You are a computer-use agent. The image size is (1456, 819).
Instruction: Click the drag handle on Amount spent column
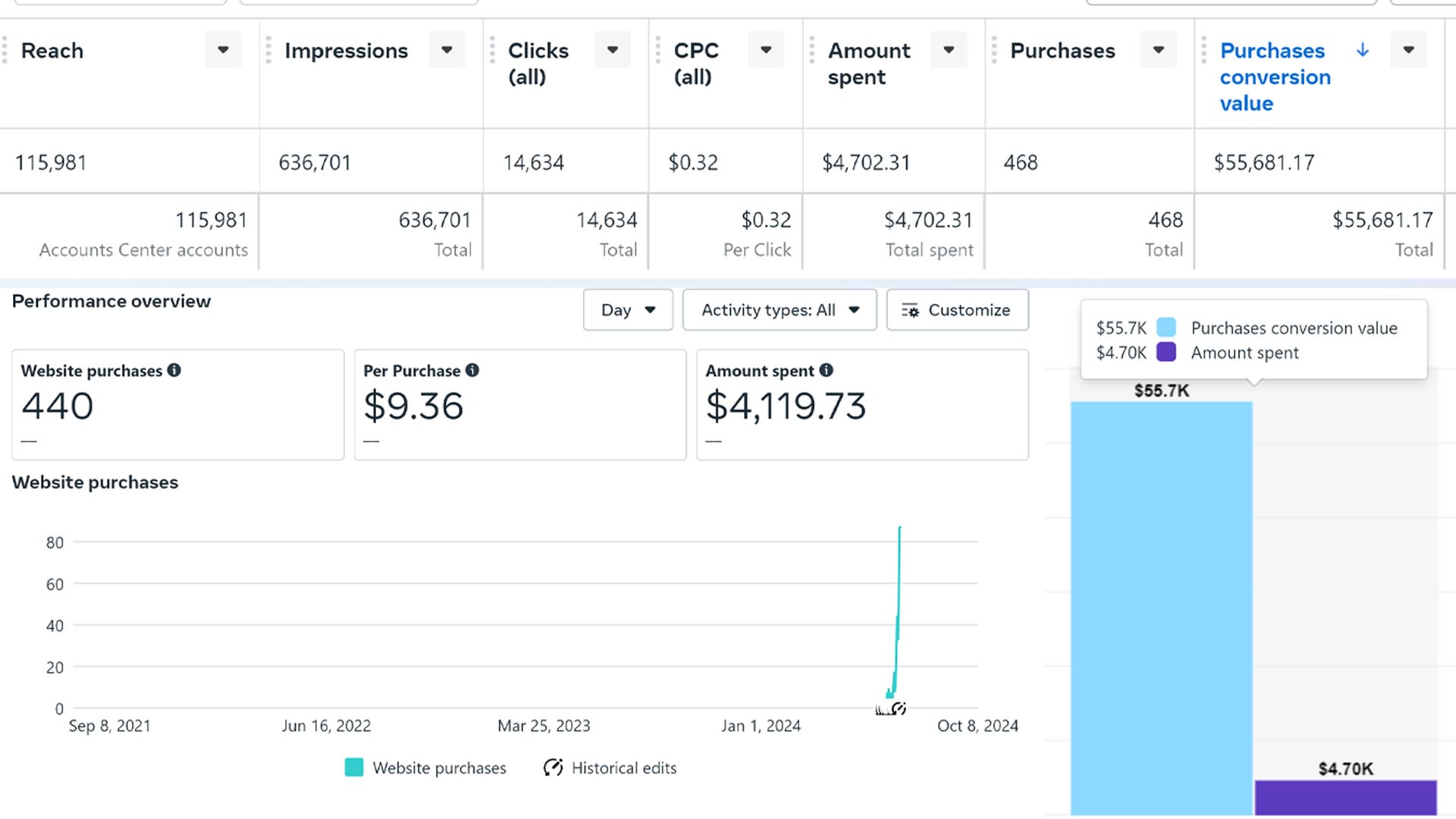(811, 50)
